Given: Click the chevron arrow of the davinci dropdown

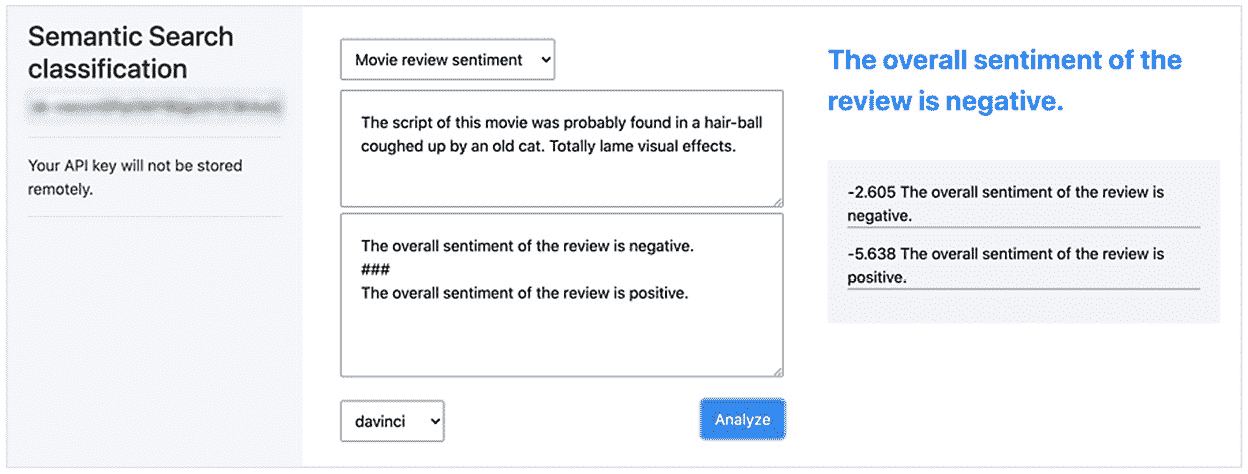Looking at the screenshot, I should [434, 422].
